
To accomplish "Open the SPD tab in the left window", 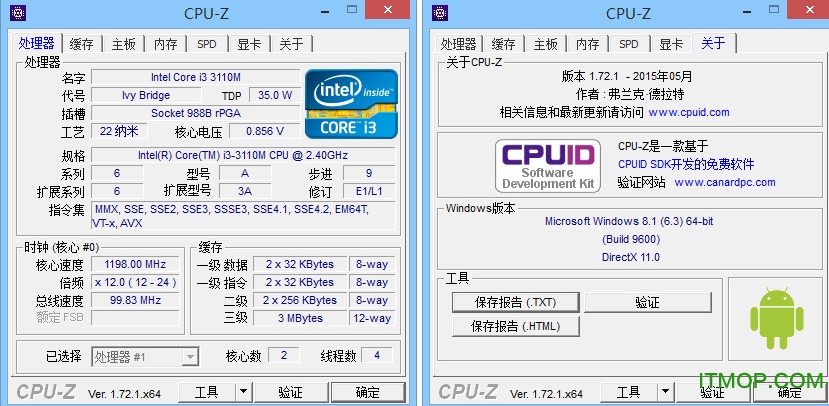I will click(x=207, y=44).
